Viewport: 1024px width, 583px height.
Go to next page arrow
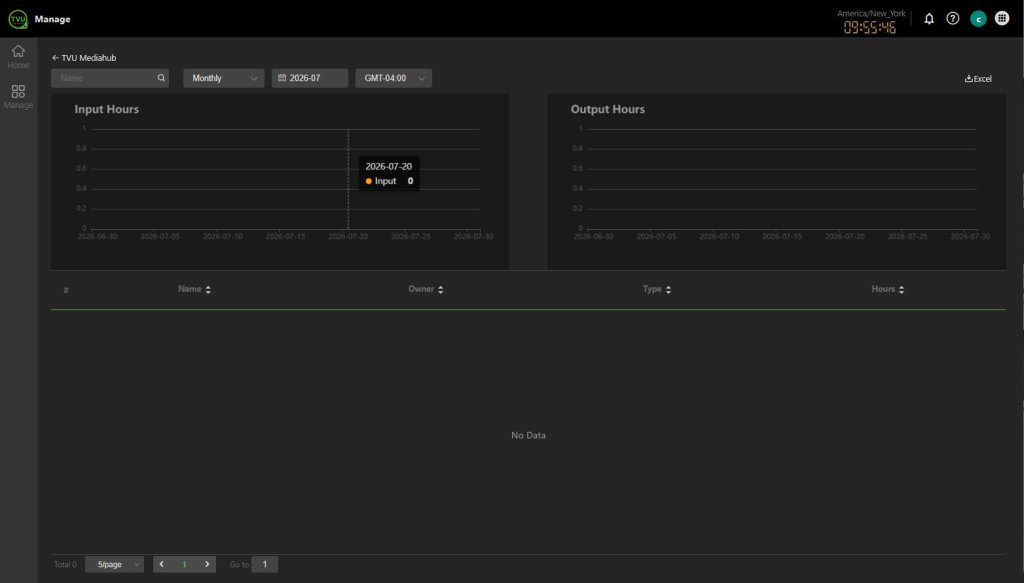[x=207, y=564]
